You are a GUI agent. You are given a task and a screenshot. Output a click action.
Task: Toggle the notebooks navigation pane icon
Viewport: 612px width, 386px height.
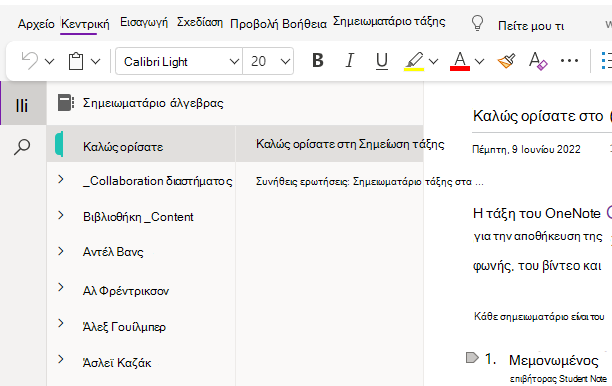(x=22, y=105)
